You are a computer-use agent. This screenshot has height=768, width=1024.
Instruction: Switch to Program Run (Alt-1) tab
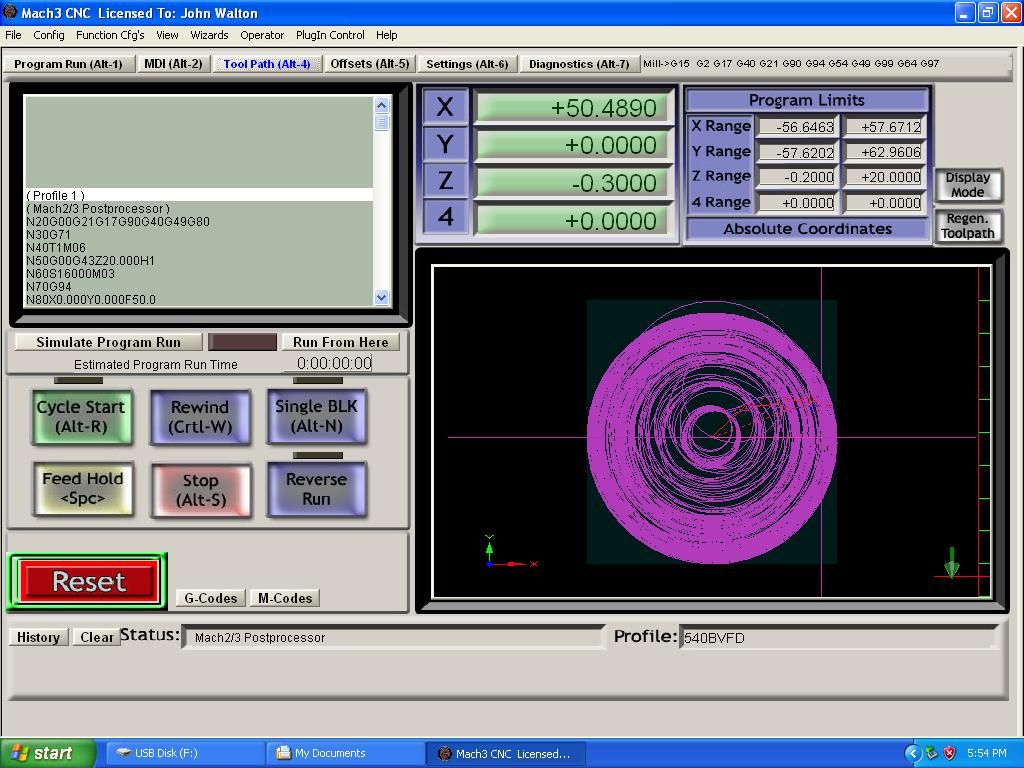(69, 64)
